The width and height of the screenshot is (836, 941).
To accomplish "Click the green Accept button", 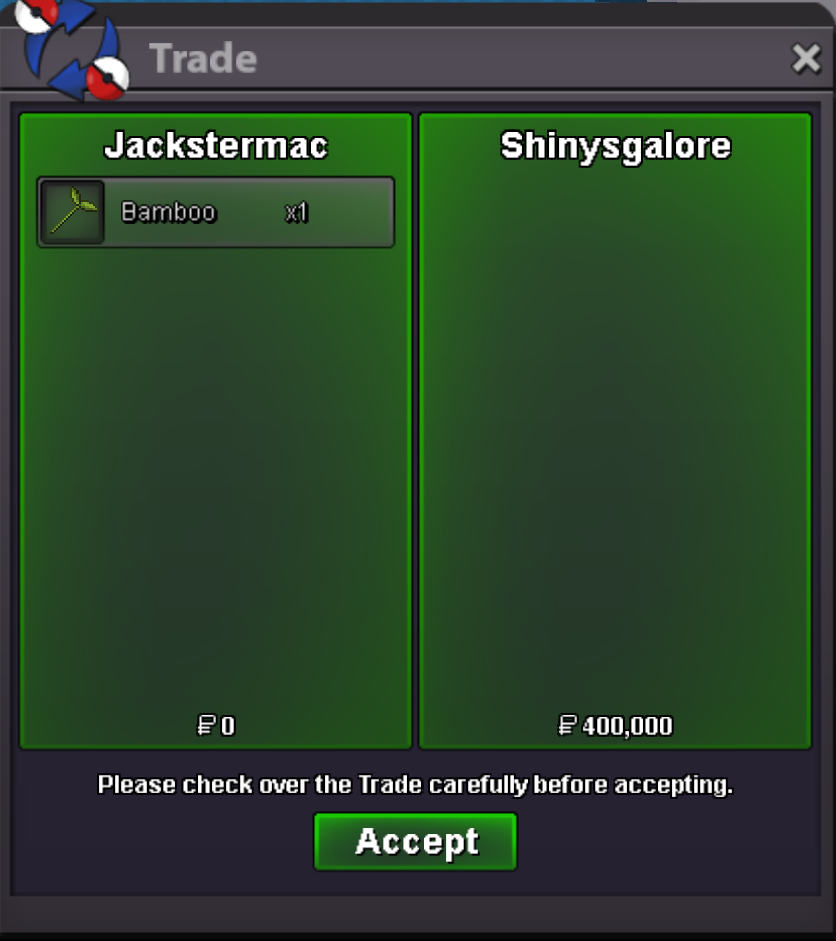I will (x=415, y=841).
